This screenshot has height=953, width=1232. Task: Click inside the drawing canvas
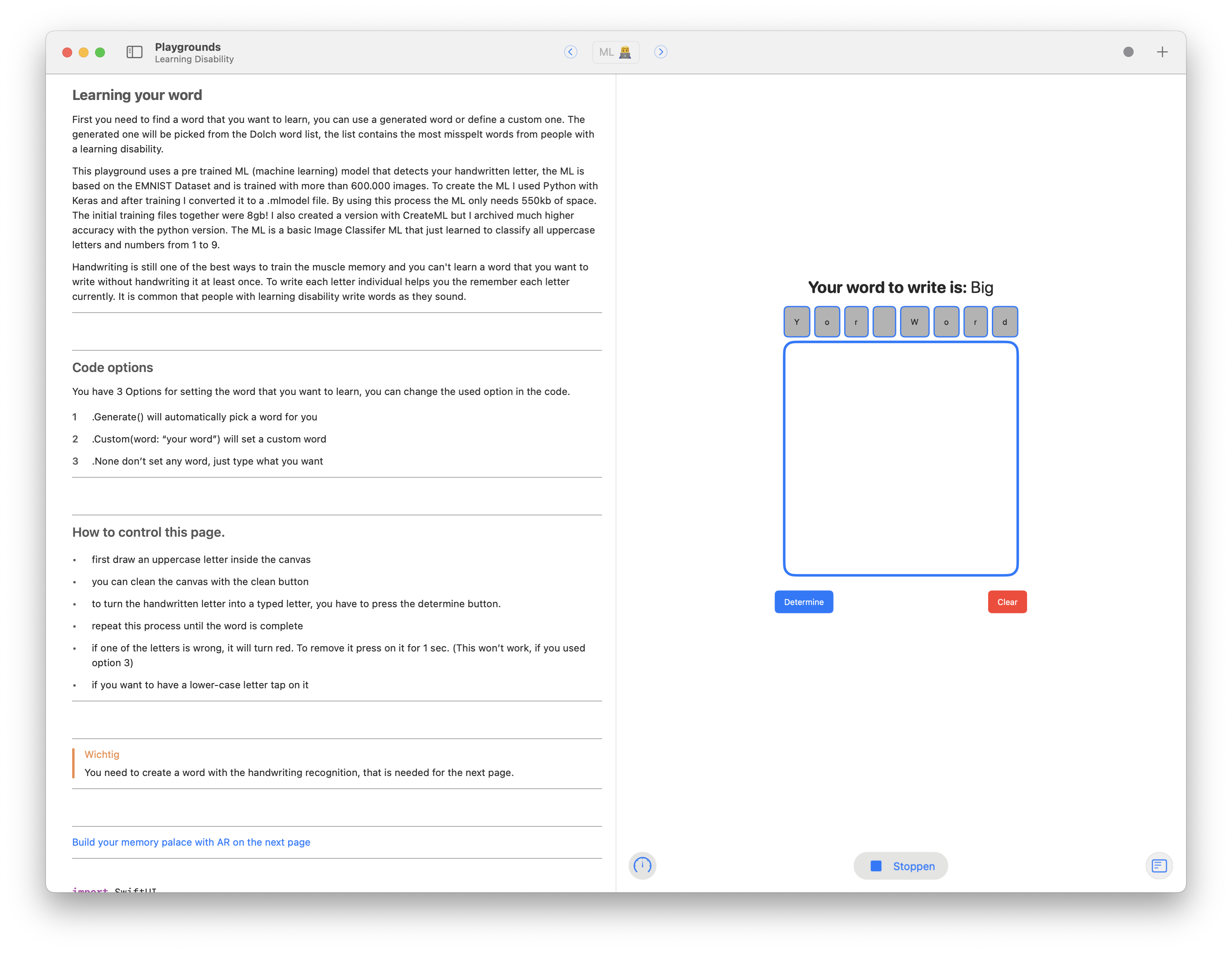tap(900, 458)
